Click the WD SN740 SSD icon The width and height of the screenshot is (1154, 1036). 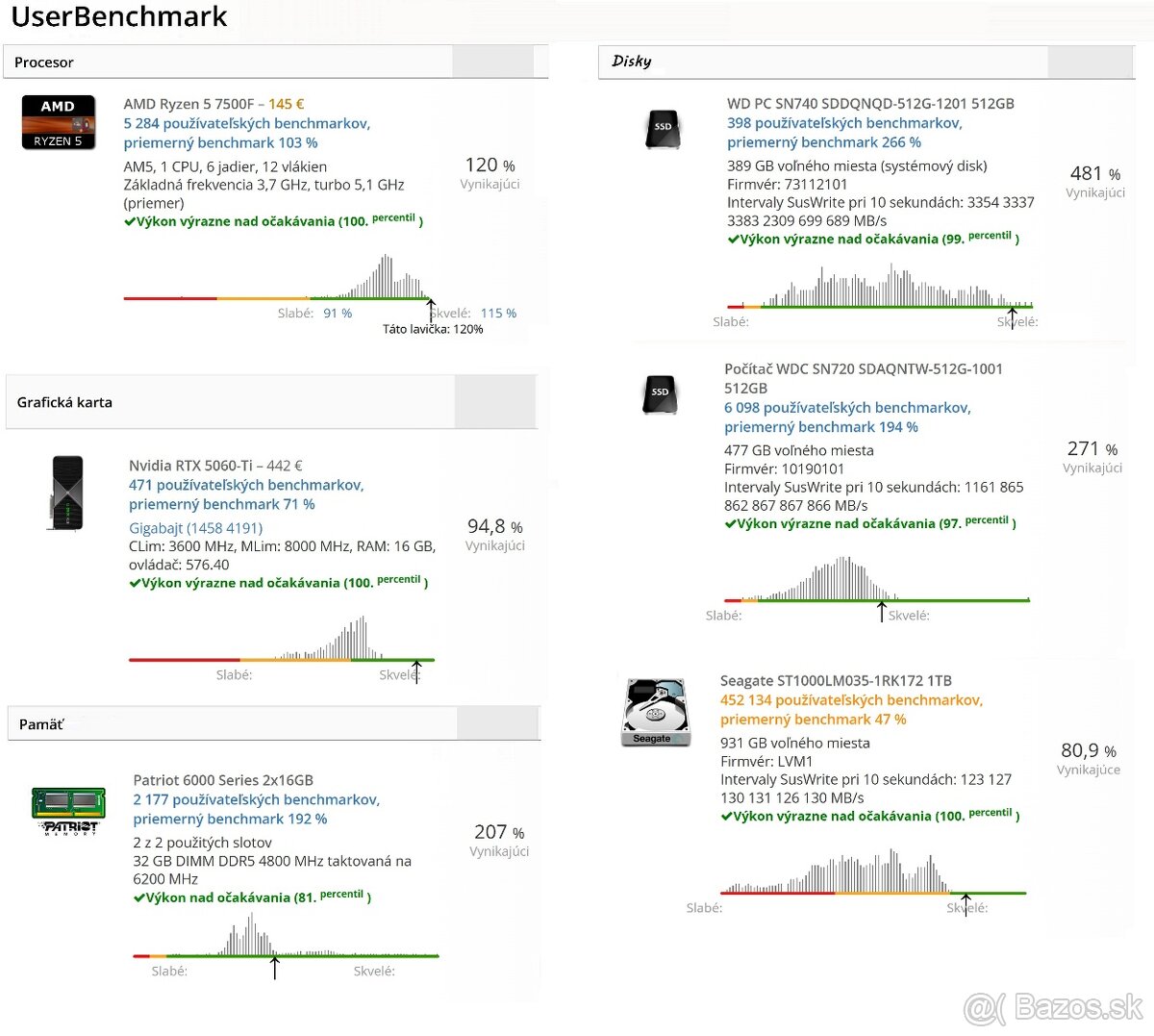point(663,128)
